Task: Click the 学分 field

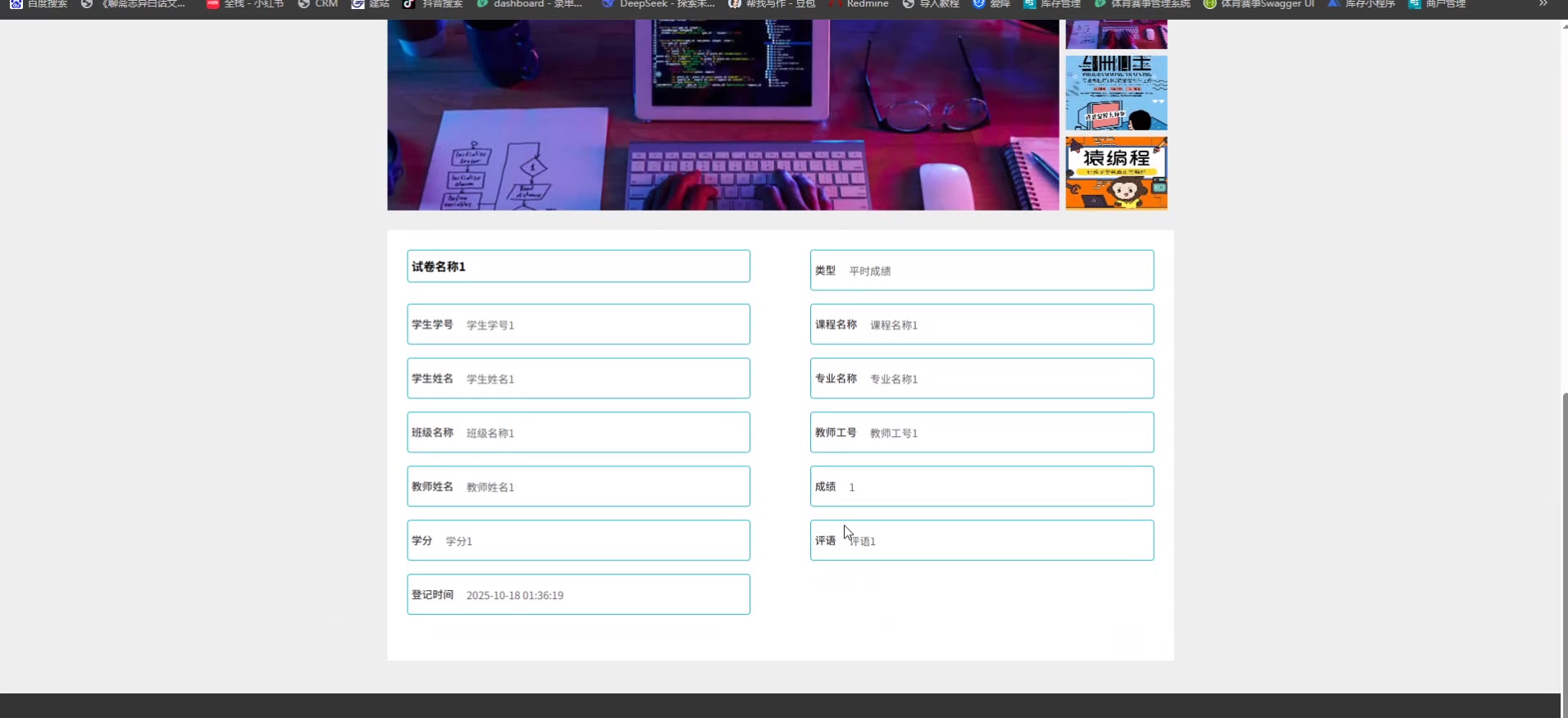Action: (578, 541)
